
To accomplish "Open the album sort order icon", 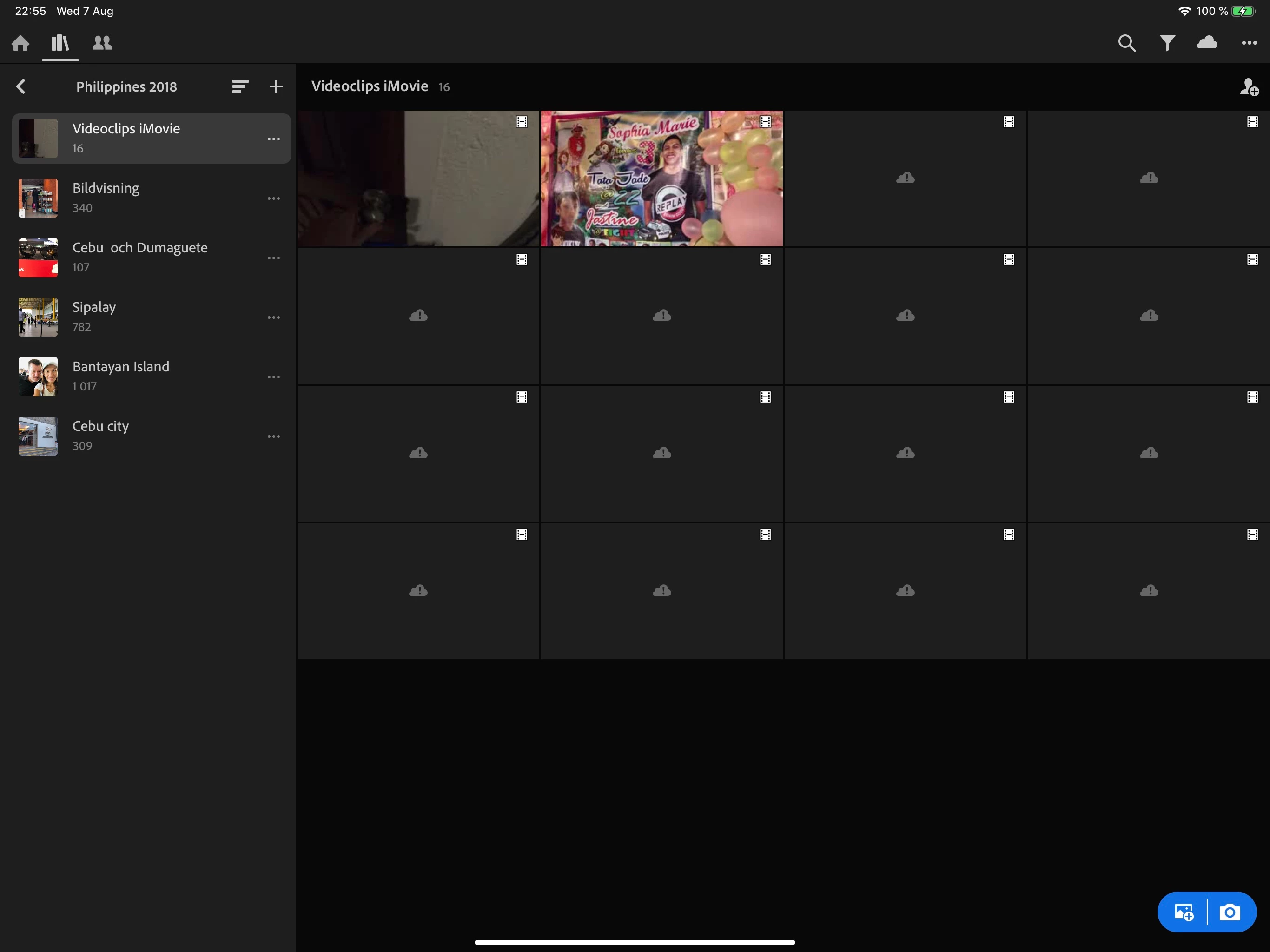I will [240, 87].
